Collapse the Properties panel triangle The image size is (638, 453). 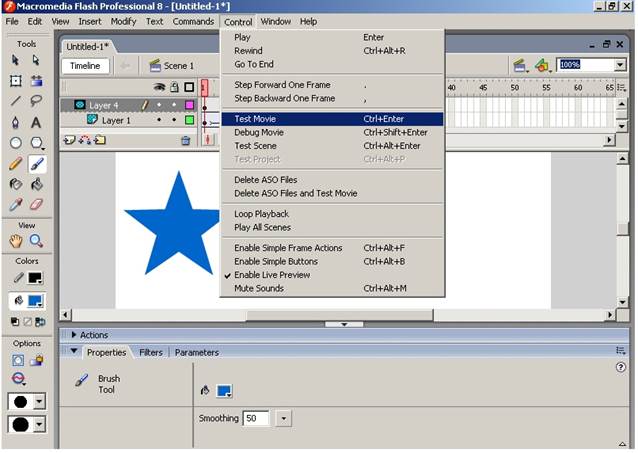[74, 351]
